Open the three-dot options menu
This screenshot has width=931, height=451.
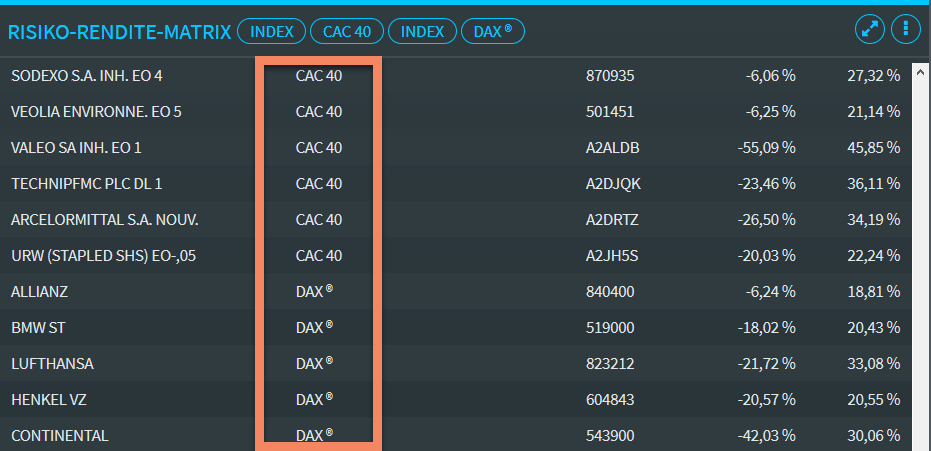pyautogui.click(x=905, y=30)
